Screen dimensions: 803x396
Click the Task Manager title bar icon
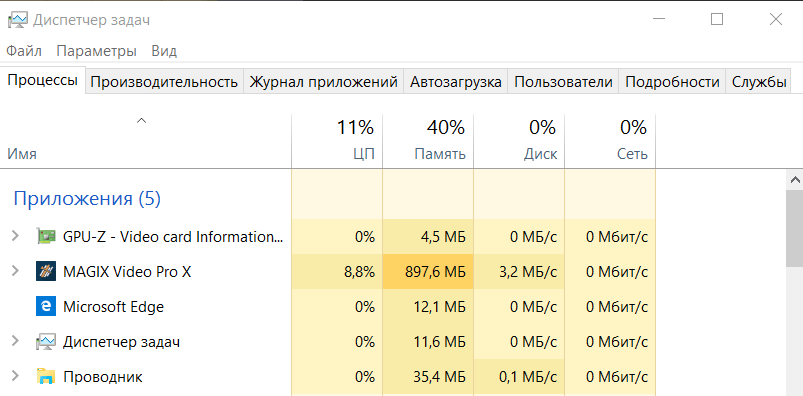click(17, 20)
